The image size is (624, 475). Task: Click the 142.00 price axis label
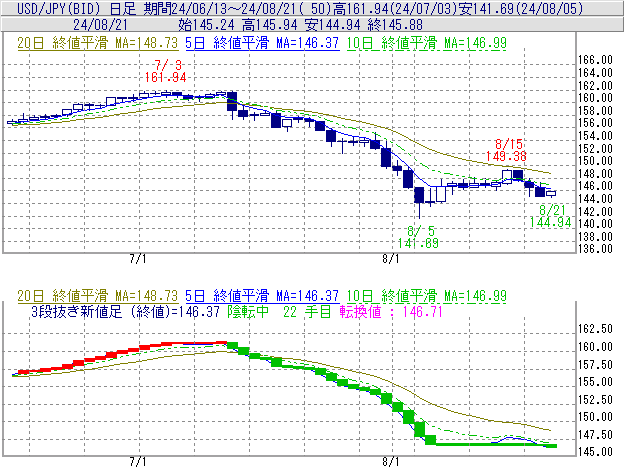coord(595,211)
